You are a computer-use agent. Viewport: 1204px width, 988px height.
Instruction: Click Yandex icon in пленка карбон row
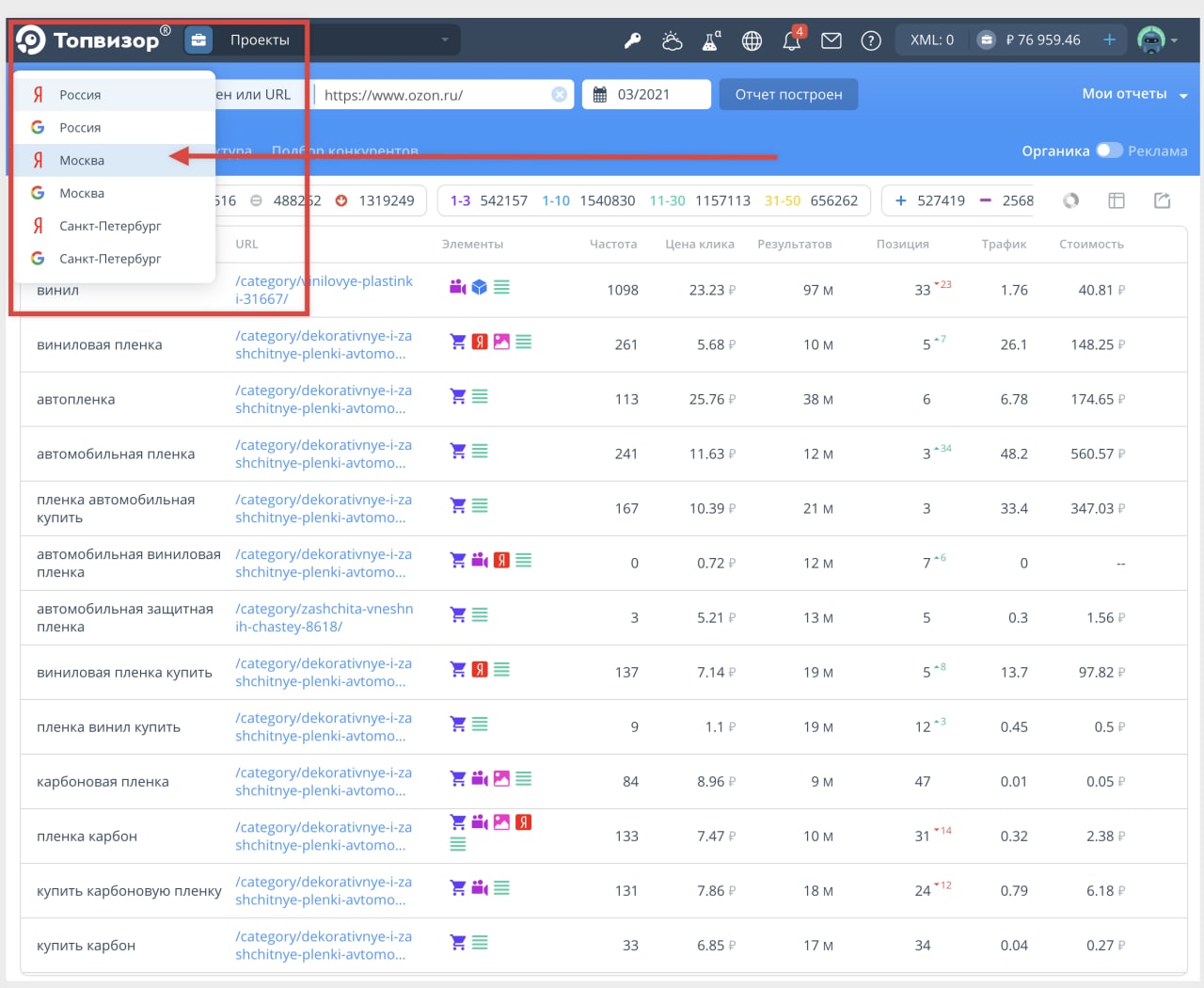click(524, 822)
